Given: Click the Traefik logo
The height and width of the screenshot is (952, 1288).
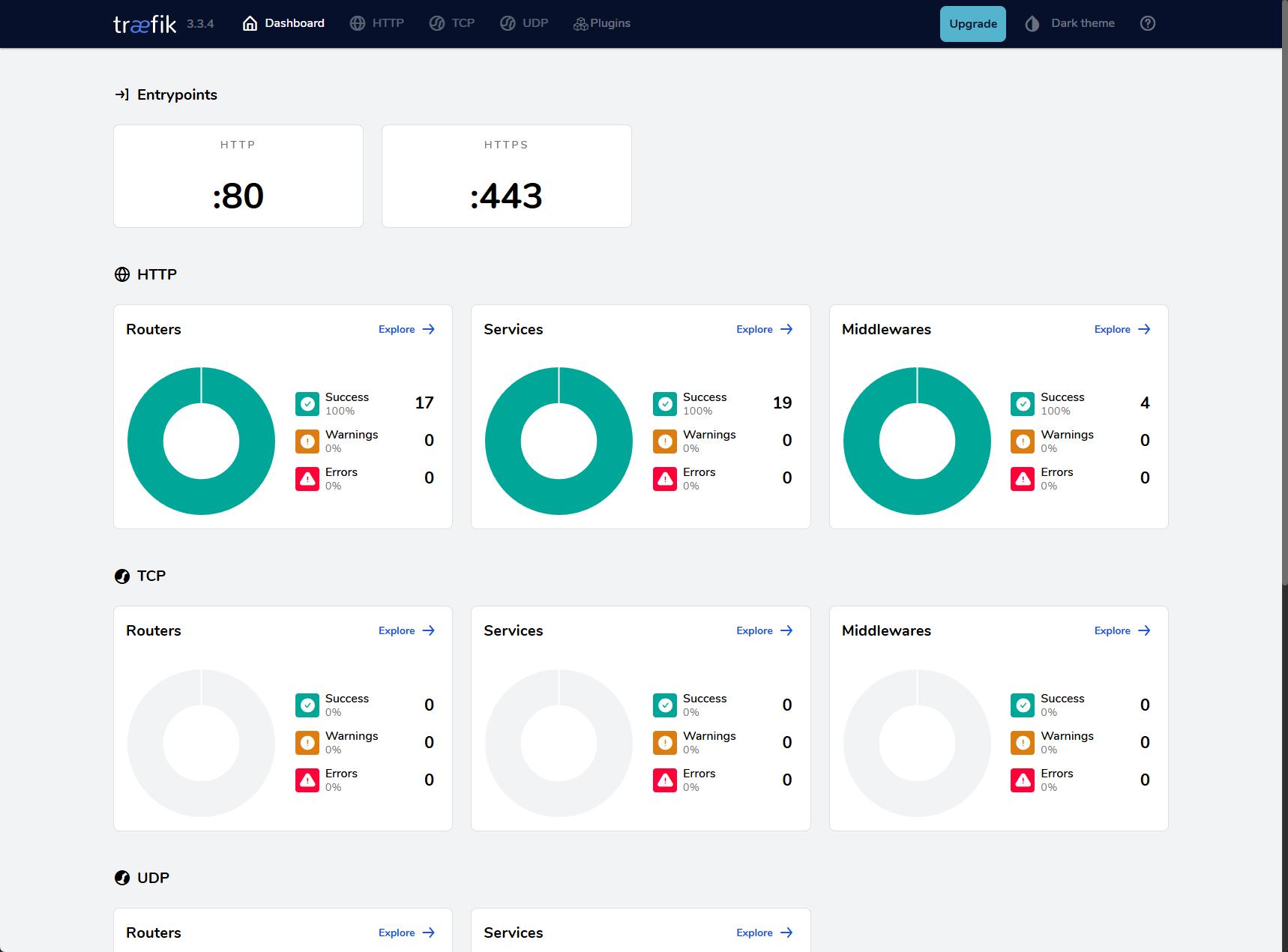Looking at the screenshot, I should (x=145, y=24).
